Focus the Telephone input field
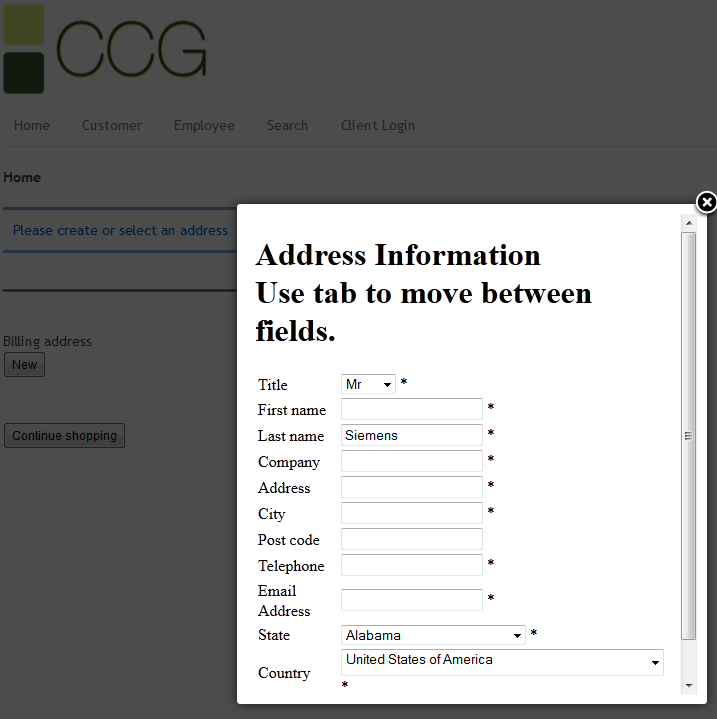Screen dimensions: 717x719 [x=412, y=565]
